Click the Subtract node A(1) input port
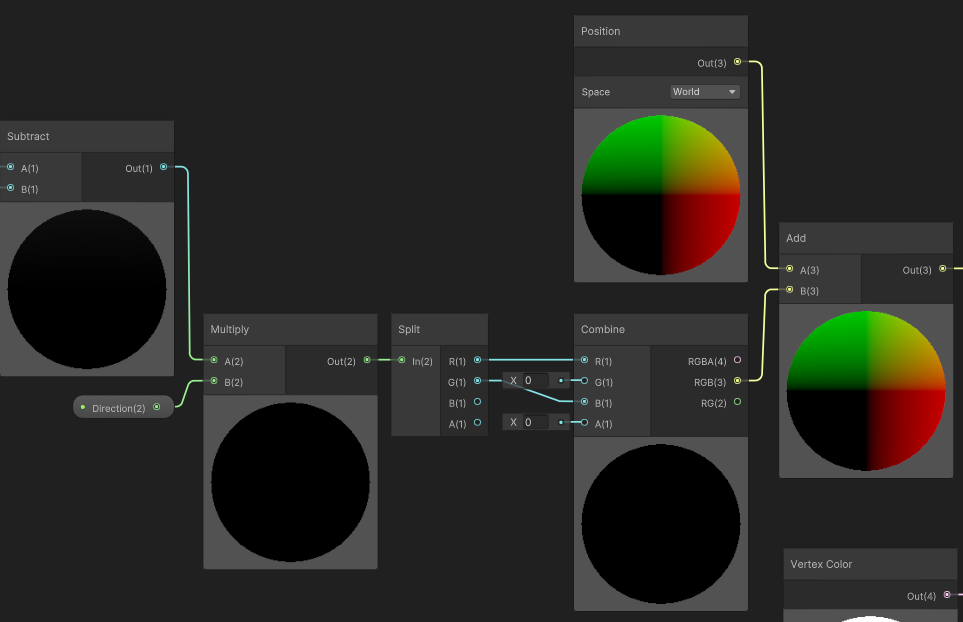 10,167
